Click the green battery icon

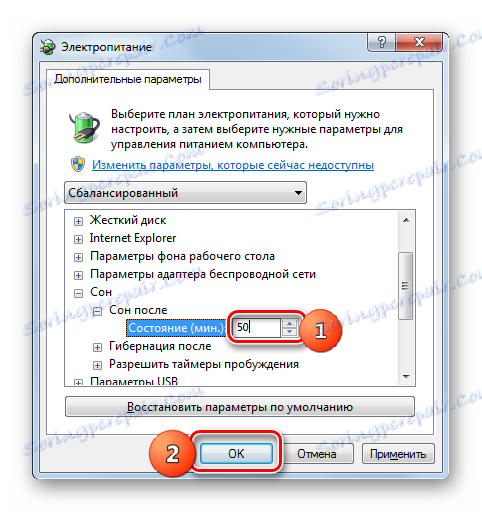tap(84, 128)
